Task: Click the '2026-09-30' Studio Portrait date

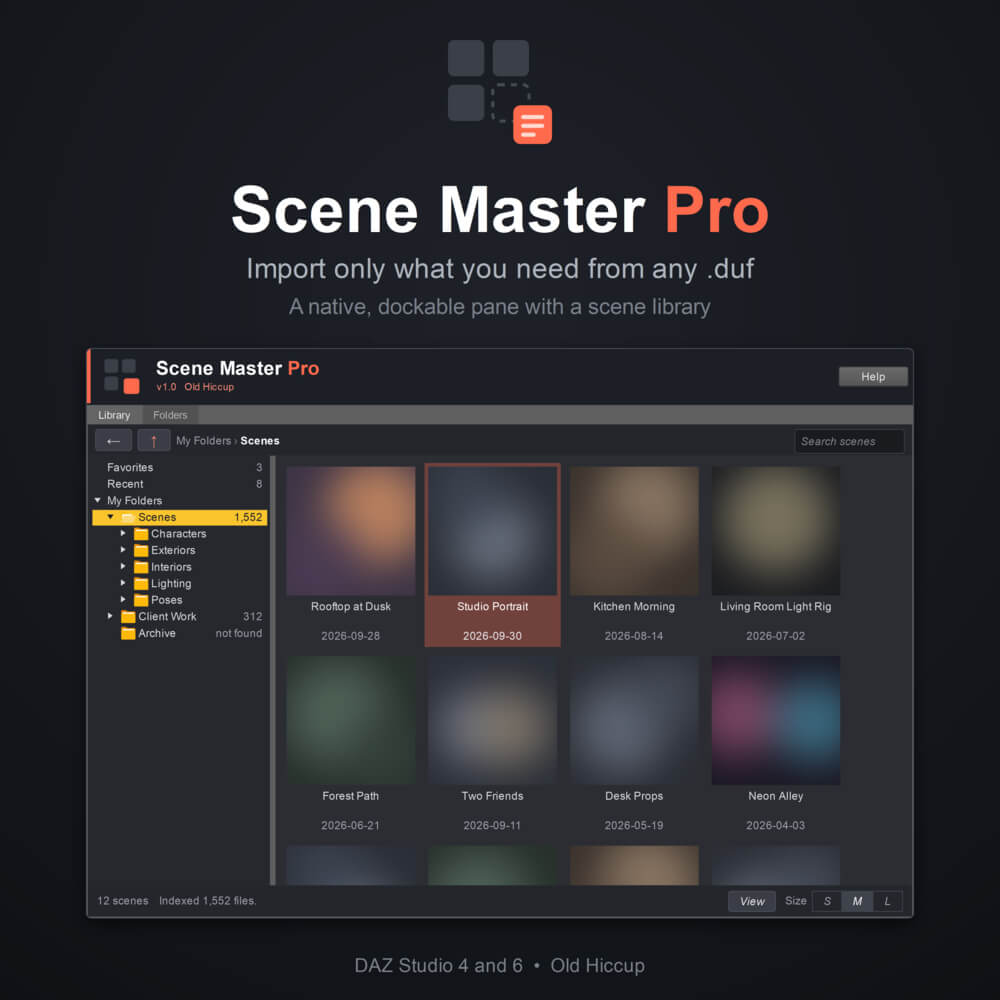Action: pyautogui.click(x=492, y=636)
